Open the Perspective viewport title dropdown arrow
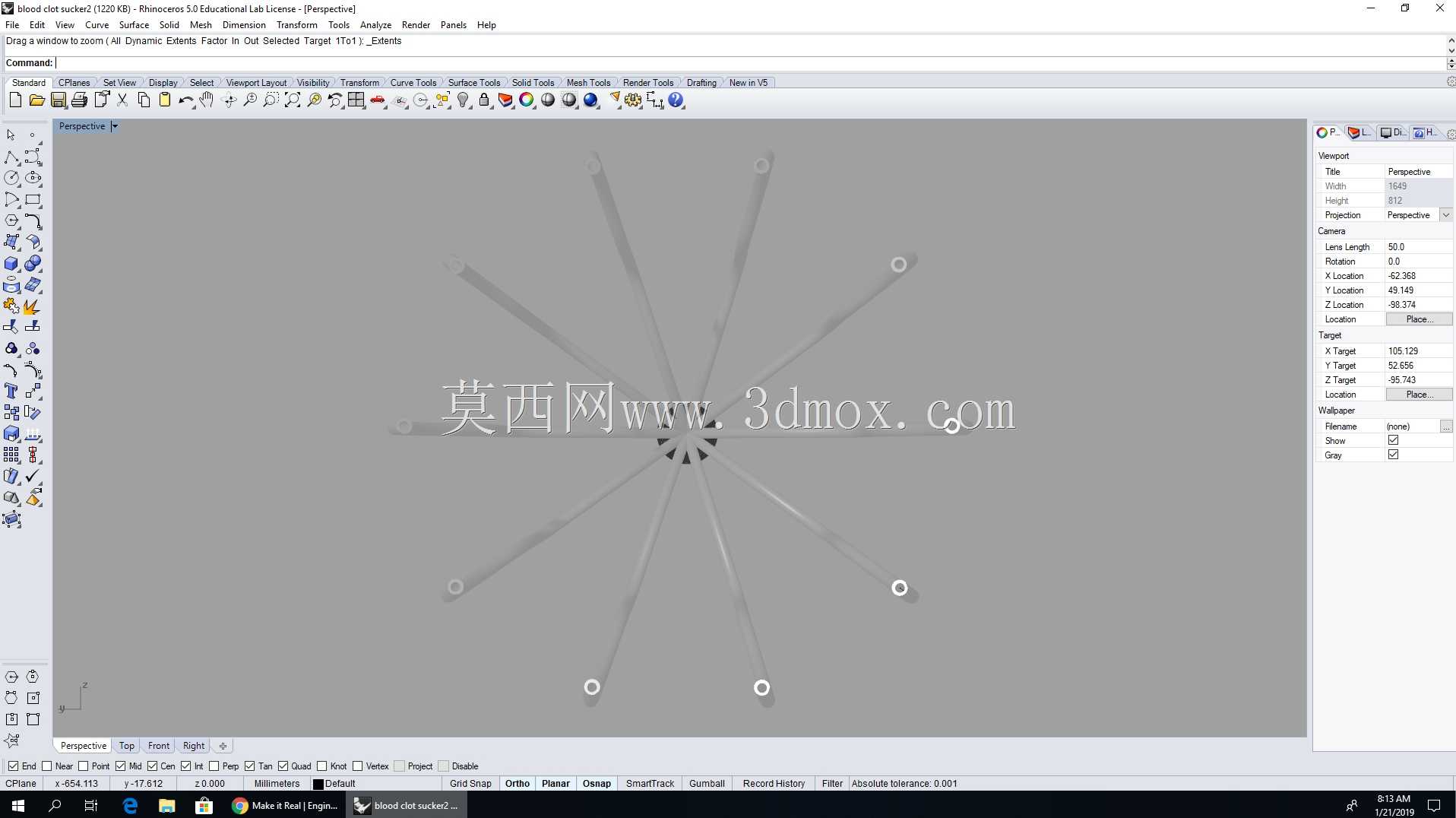Image resolution: width=1456 pixels, height=818 pixels. (115, 126)
